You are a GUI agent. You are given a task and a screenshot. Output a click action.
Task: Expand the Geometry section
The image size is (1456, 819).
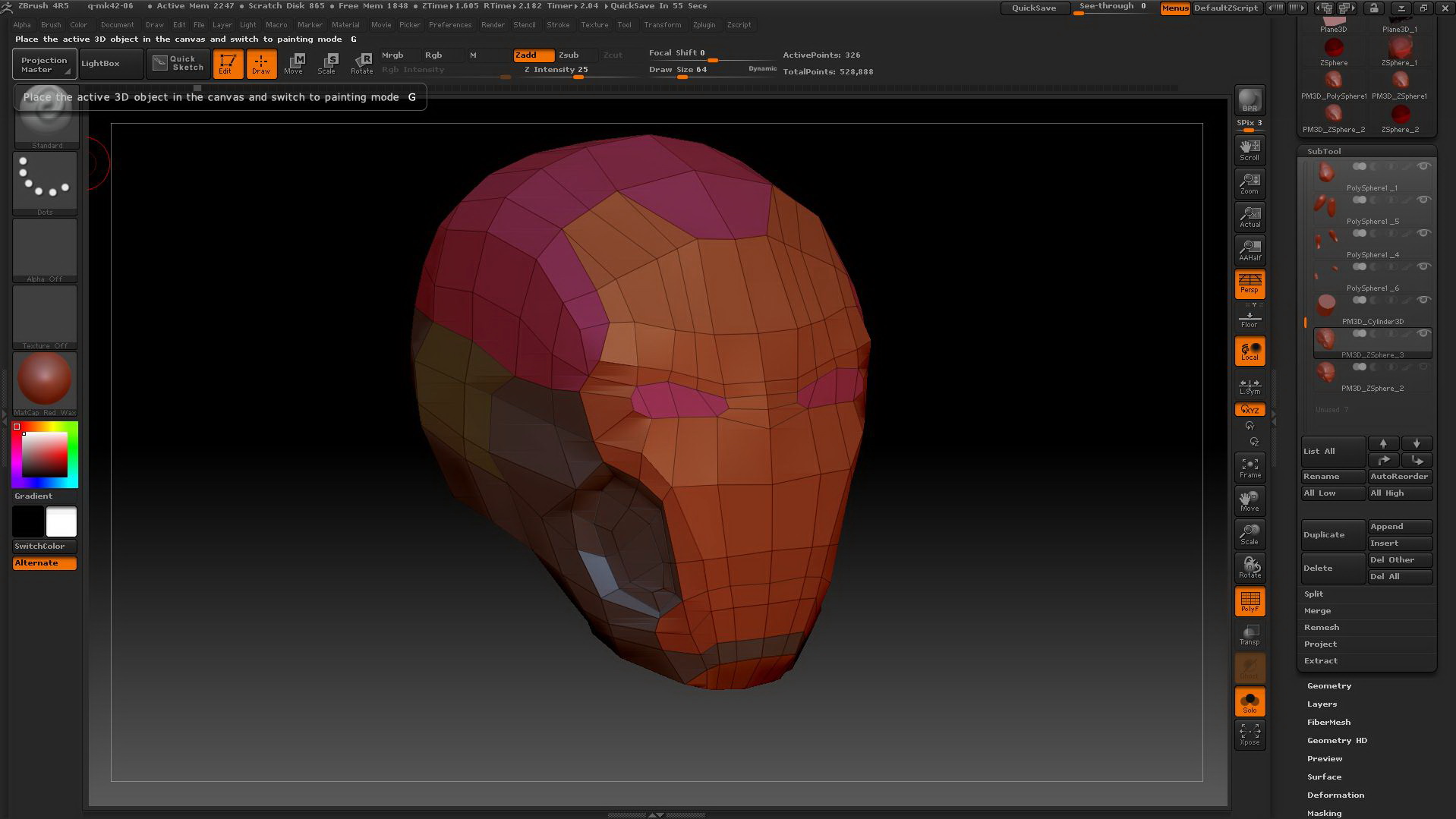coord(1329,686)
